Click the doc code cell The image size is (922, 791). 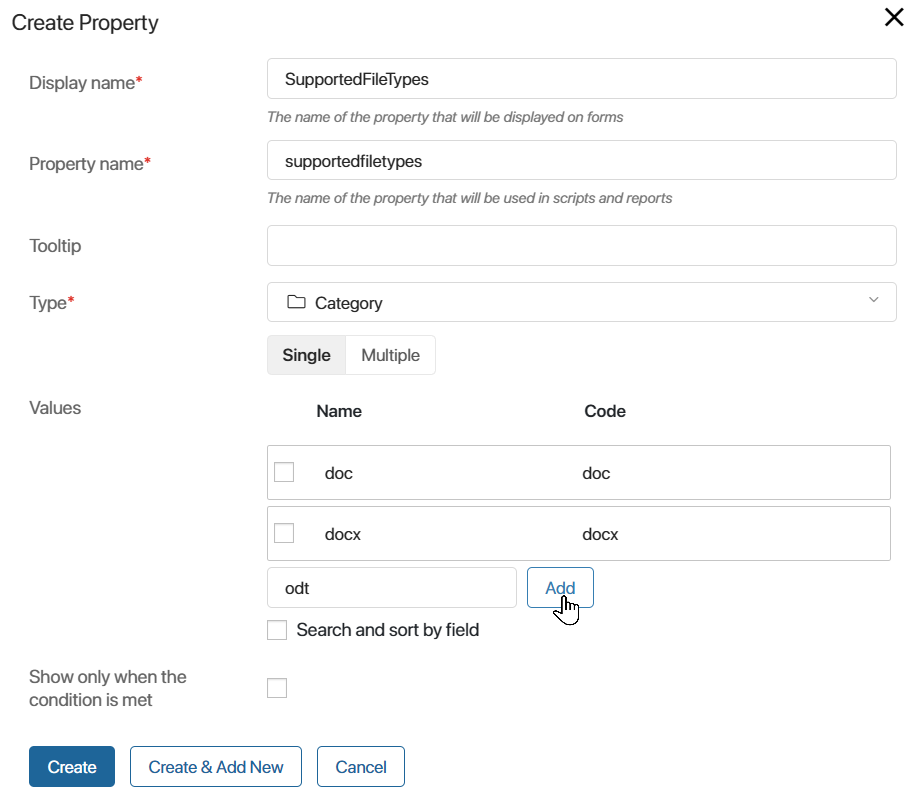596,473
